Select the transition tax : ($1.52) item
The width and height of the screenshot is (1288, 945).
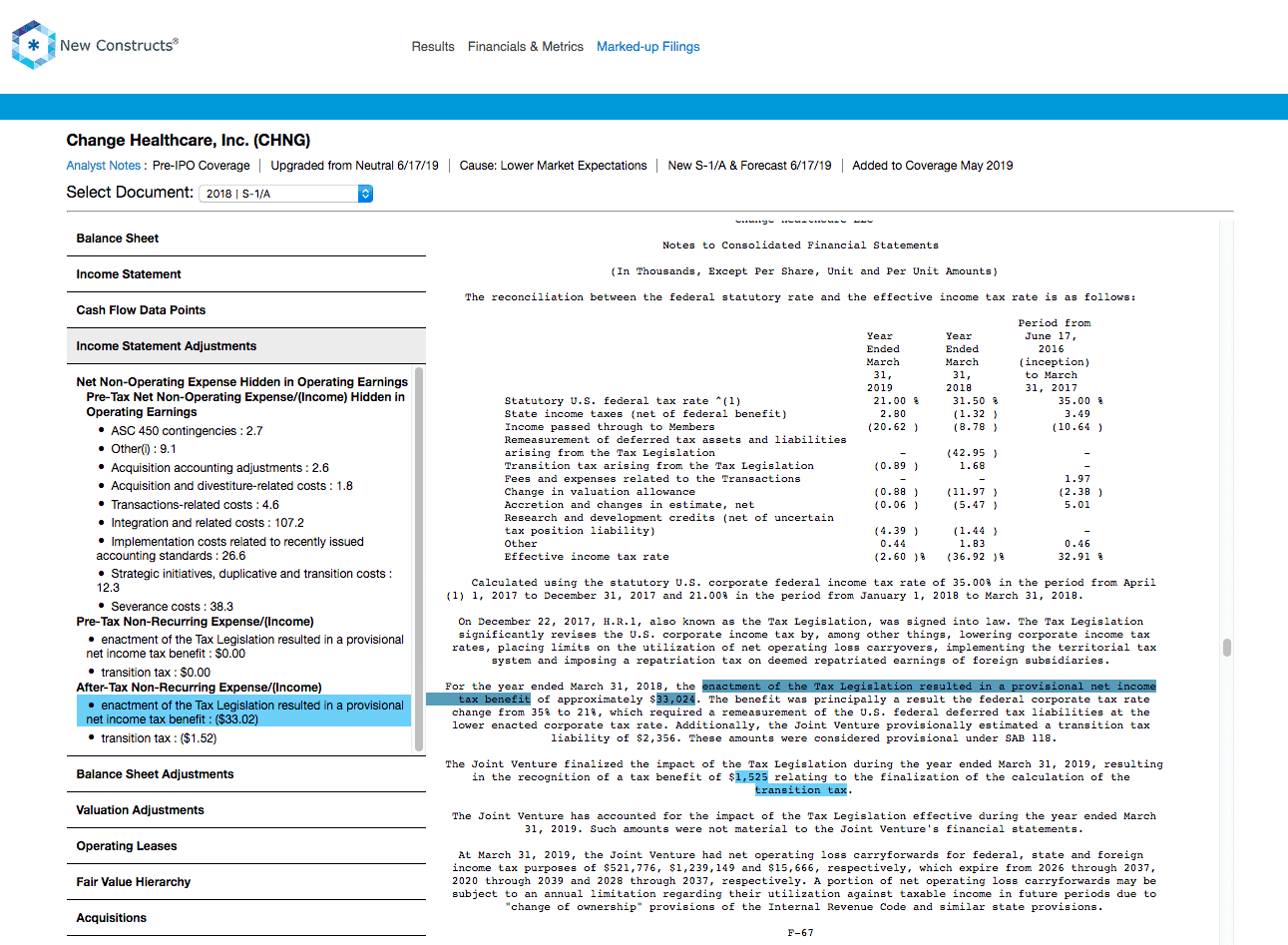[159, 738]
